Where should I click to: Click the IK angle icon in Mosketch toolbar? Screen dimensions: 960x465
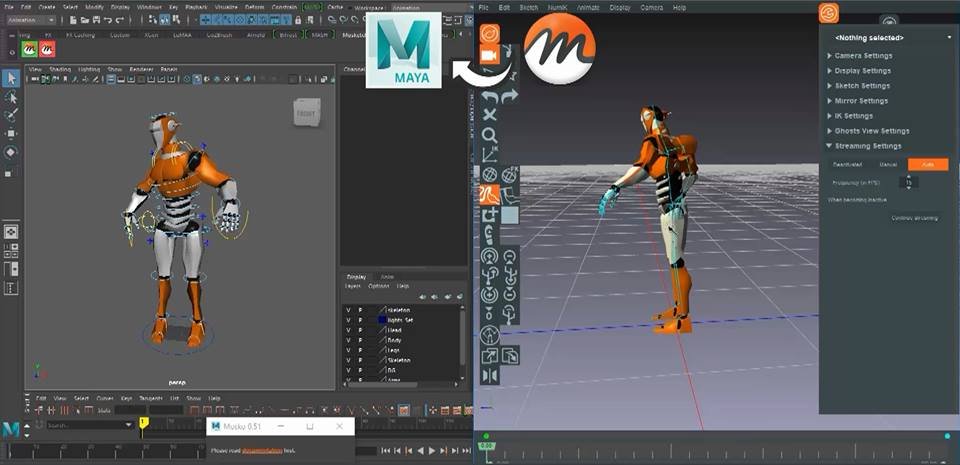point(489,155)
